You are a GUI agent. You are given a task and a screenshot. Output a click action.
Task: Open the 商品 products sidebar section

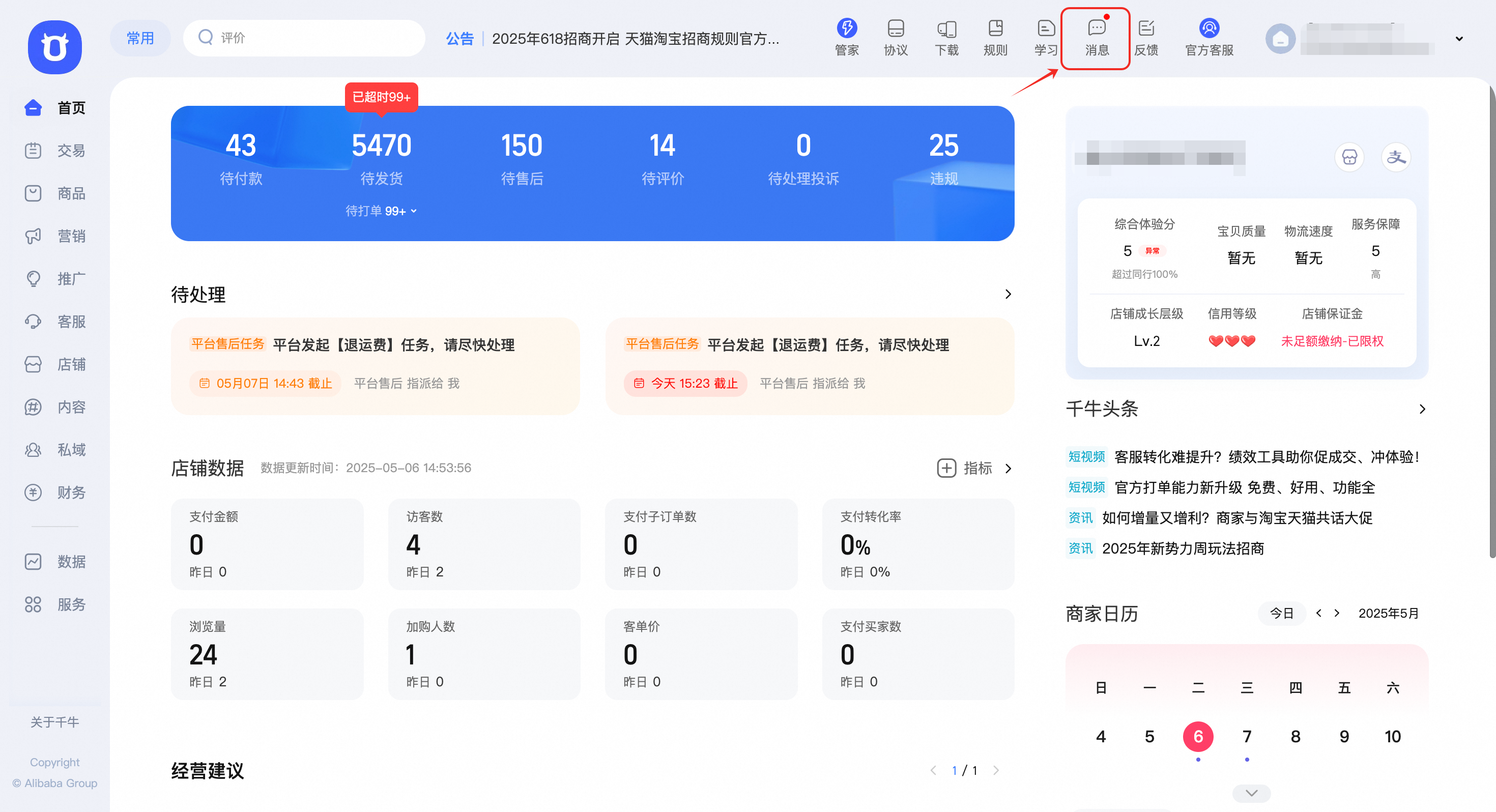click(x=55, y=193)
